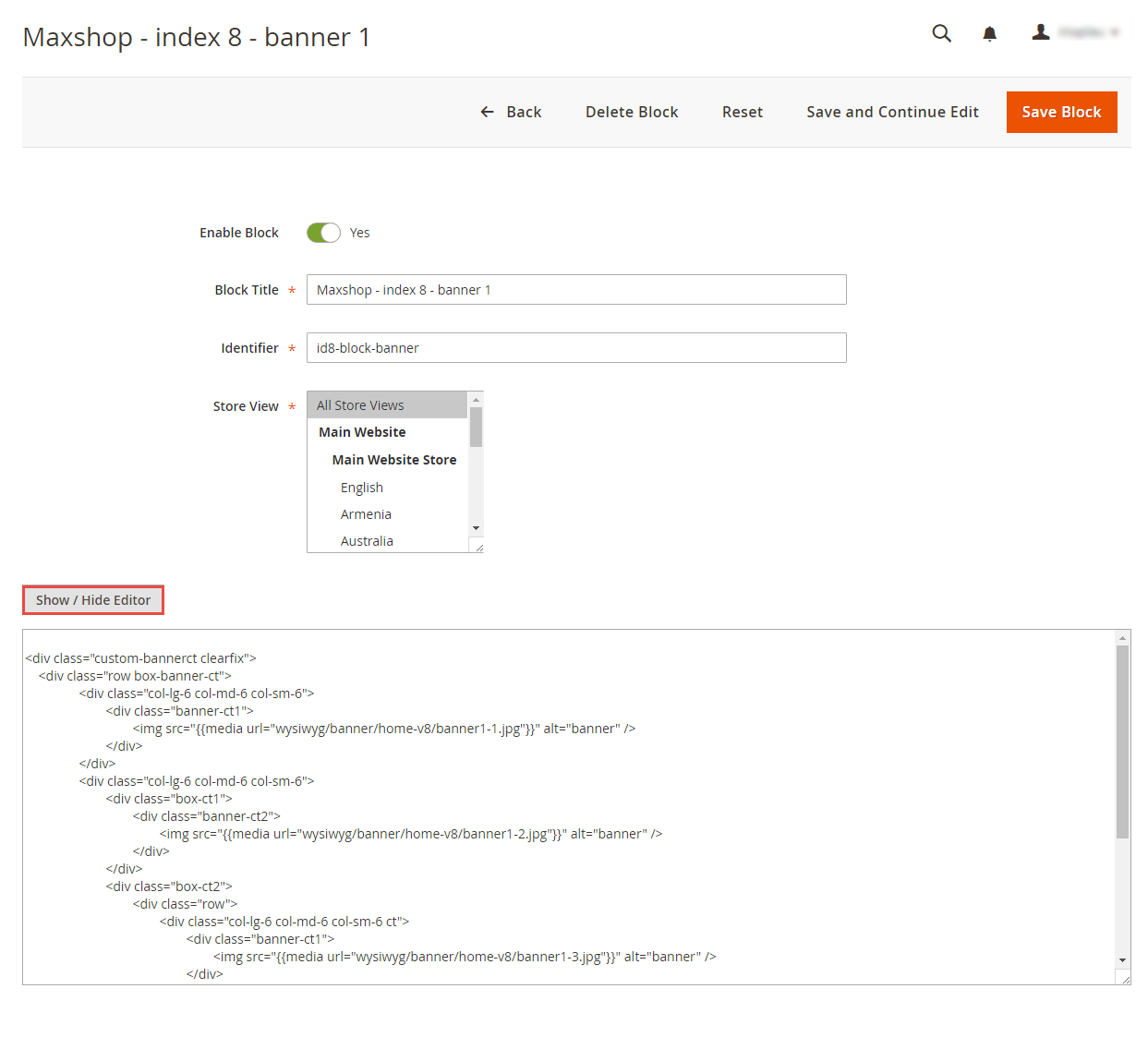
Task: Open the notifications bell
Action: (x=989, y=34)
